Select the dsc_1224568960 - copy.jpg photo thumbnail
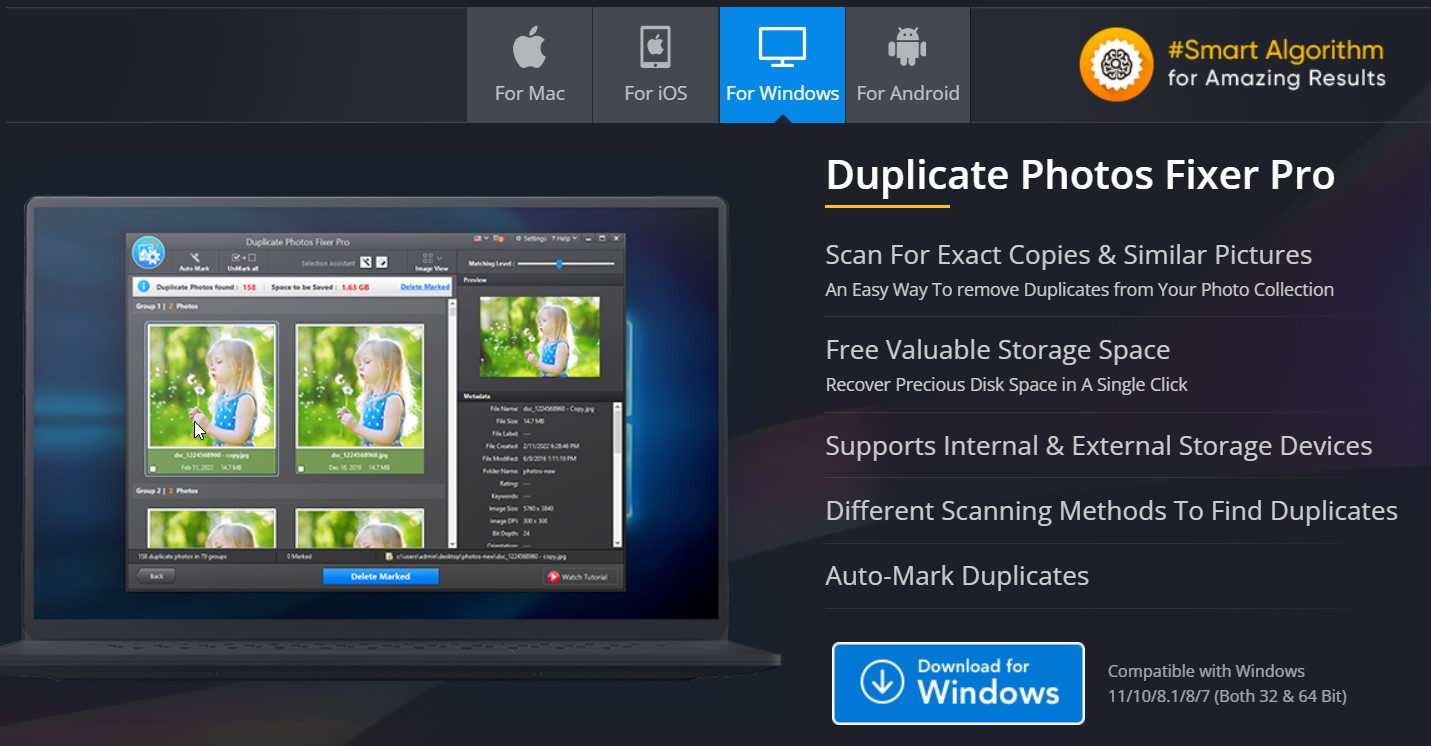Viewport: 1431px width, 746px height. tap(211, 385)
